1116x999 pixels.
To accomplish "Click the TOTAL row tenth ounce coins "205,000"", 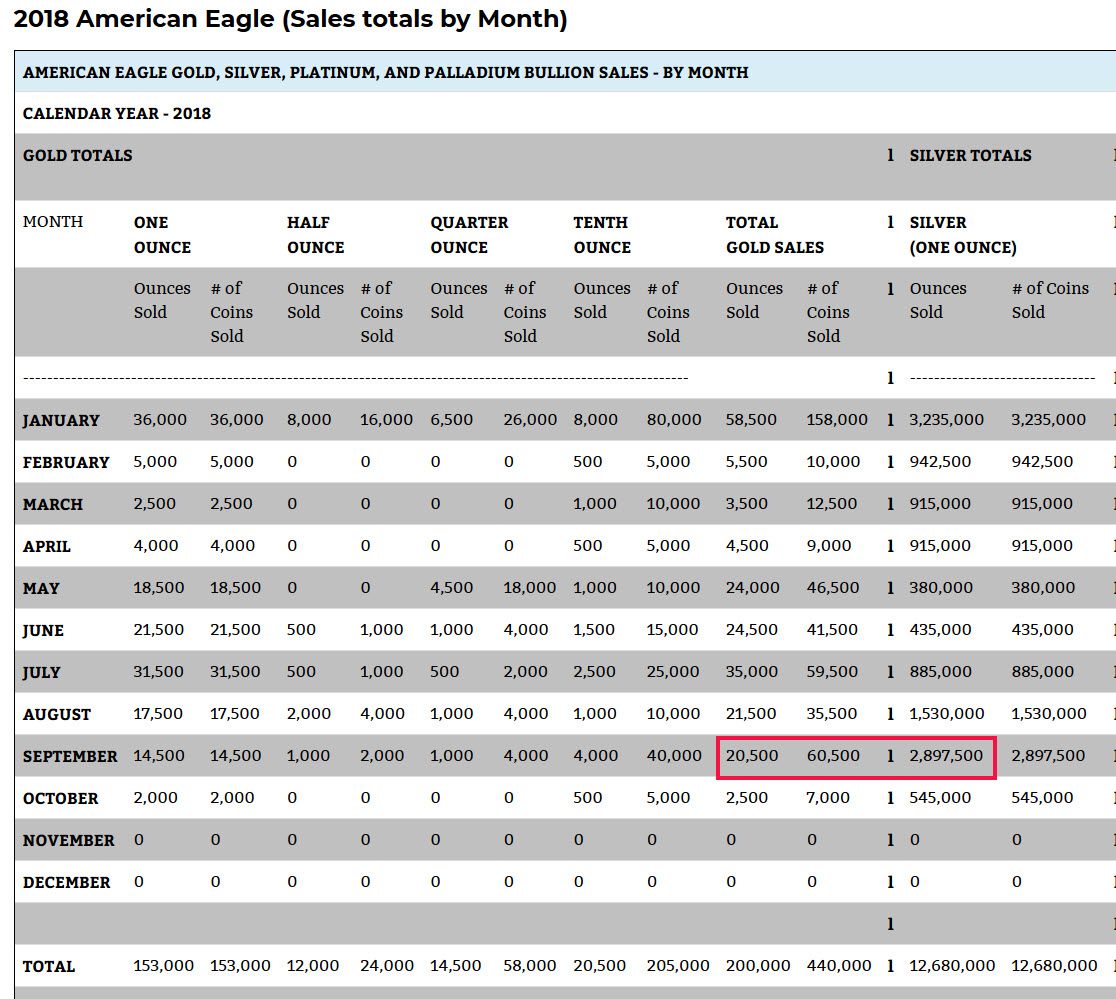I will pos(678,966).
